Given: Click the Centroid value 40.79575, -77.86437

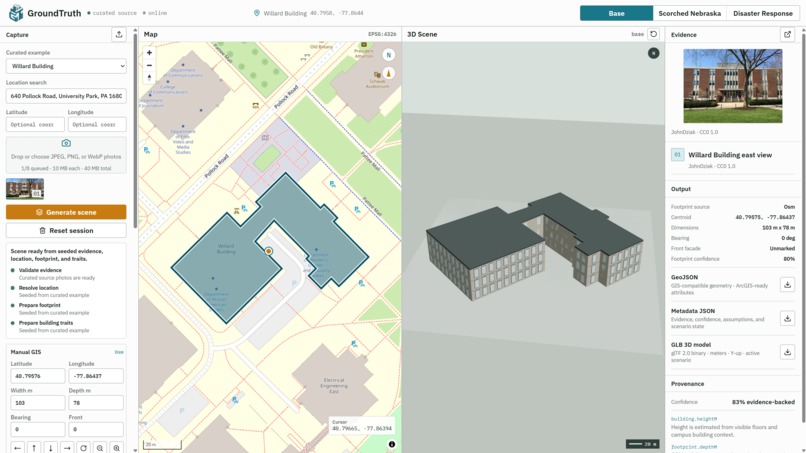Looking at the screenshot, I should [765, 217].
